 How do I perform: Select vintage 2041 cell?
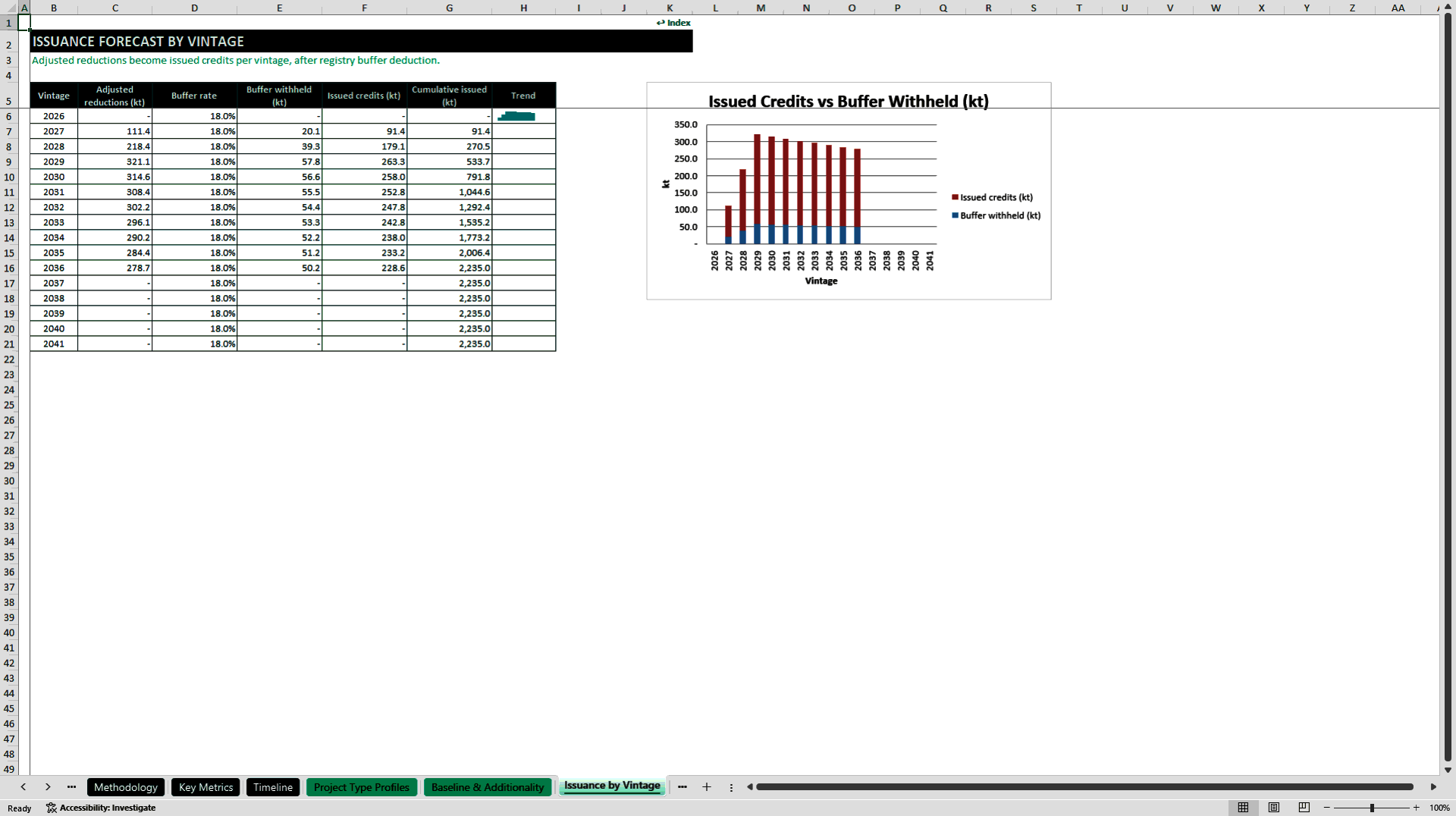coord(54,344)
